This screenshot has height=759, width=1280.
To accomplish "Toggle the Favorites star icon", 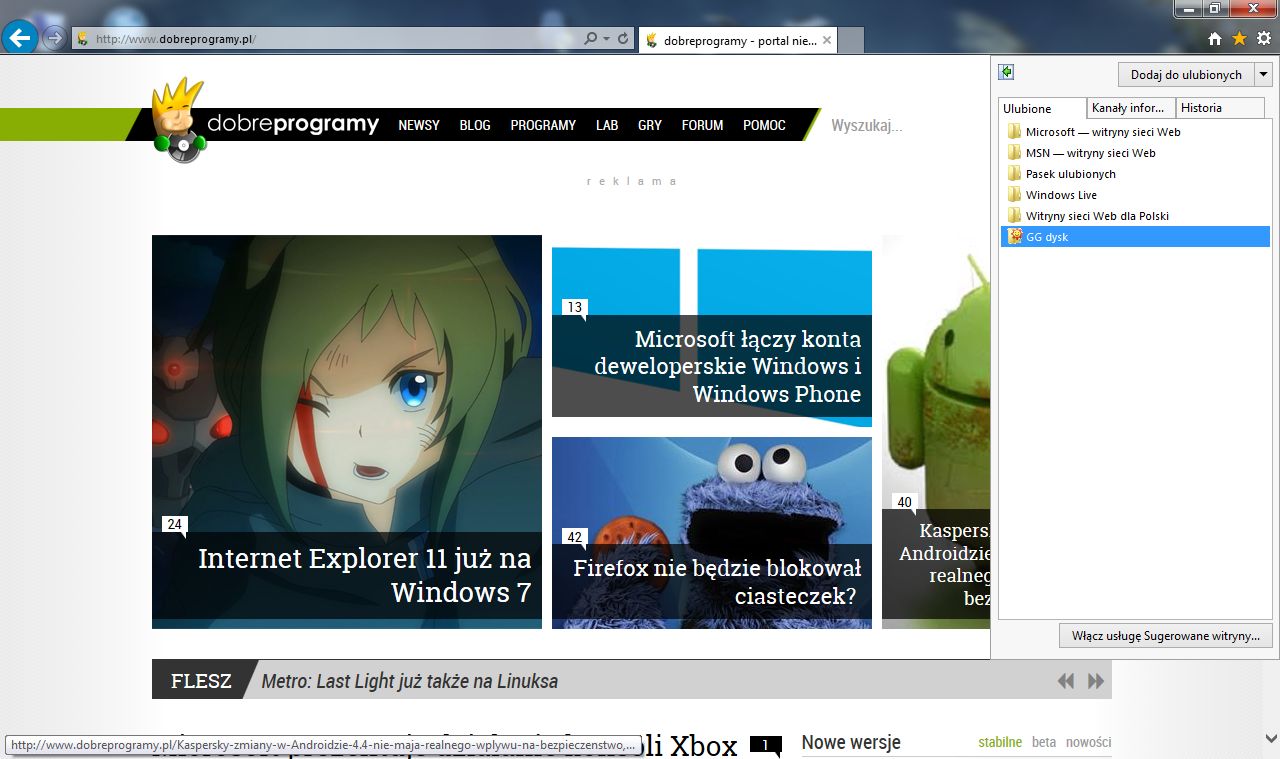I will 1239,39.
